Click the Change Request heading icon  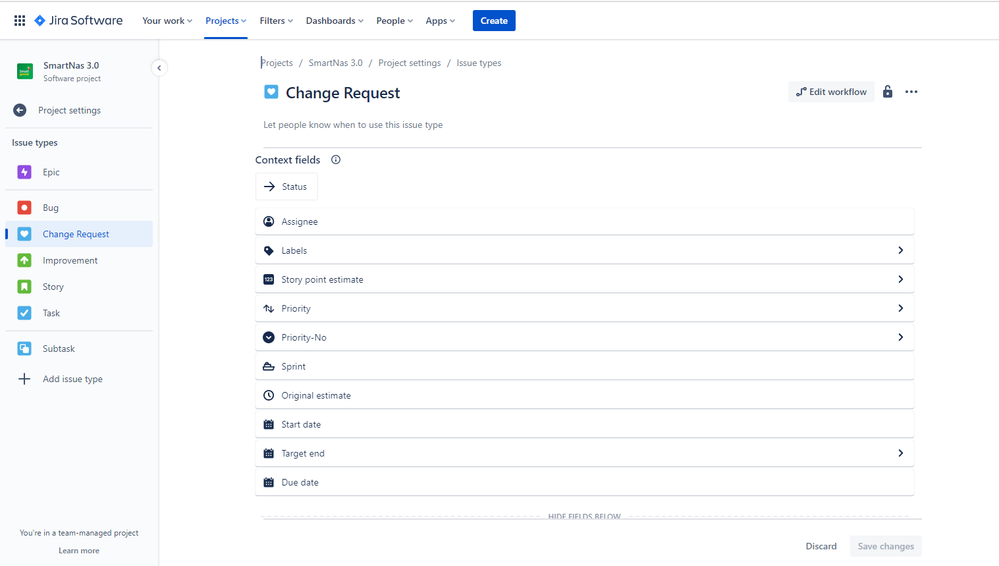[x=271, y=92]
